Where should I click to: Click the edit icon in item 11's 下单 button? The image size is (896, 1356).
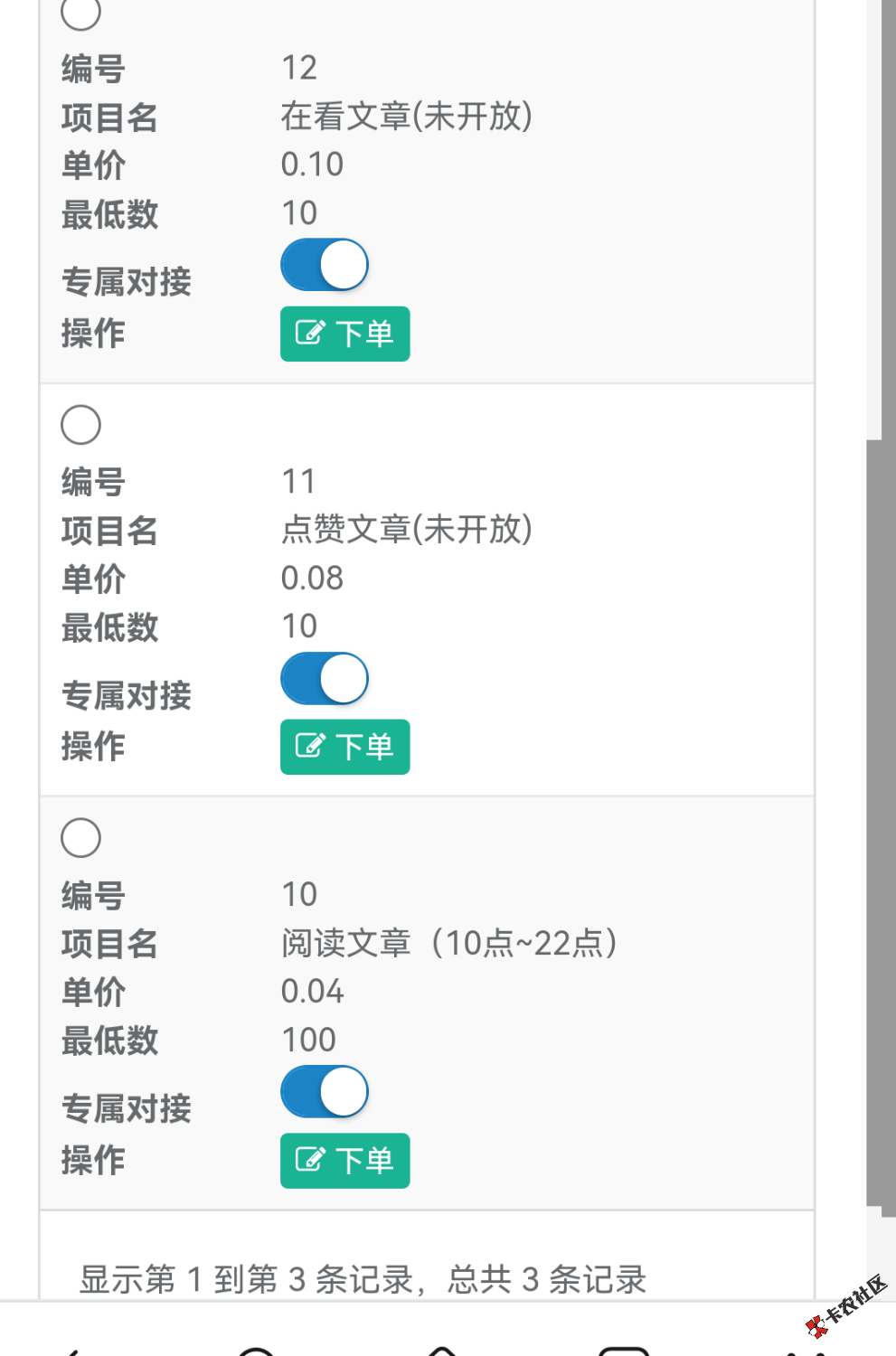(310, 746)
